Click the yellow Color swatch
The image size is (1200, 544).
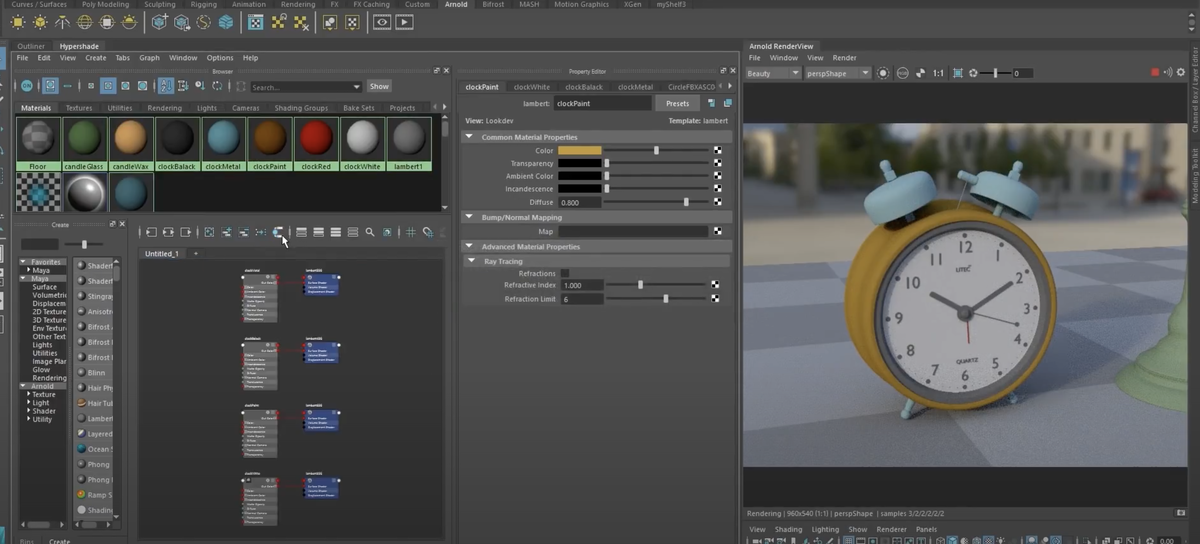click(580, 150)
